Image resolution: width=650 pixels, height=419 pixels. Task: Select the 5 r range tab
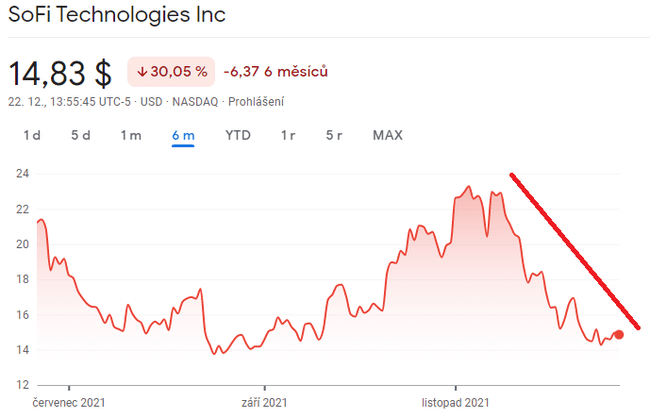tap(335, 135)
